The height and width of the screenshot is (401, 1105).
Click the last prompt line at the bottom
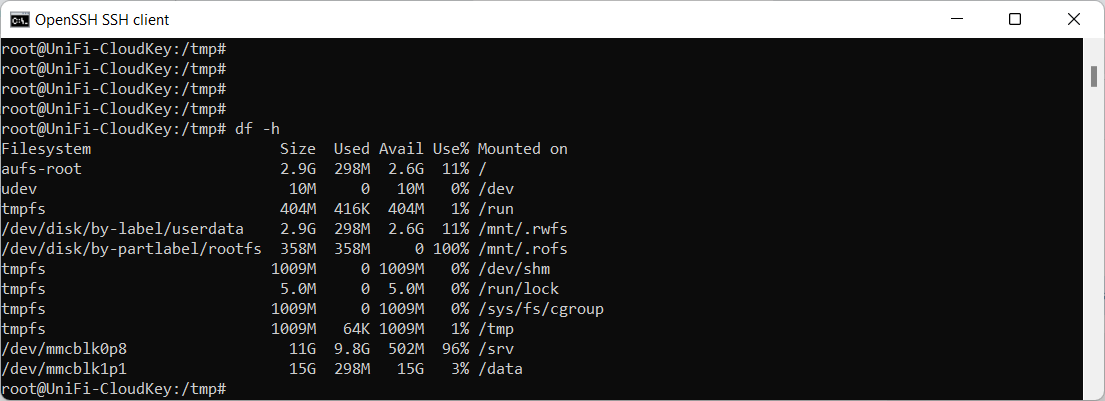[114, 388]
